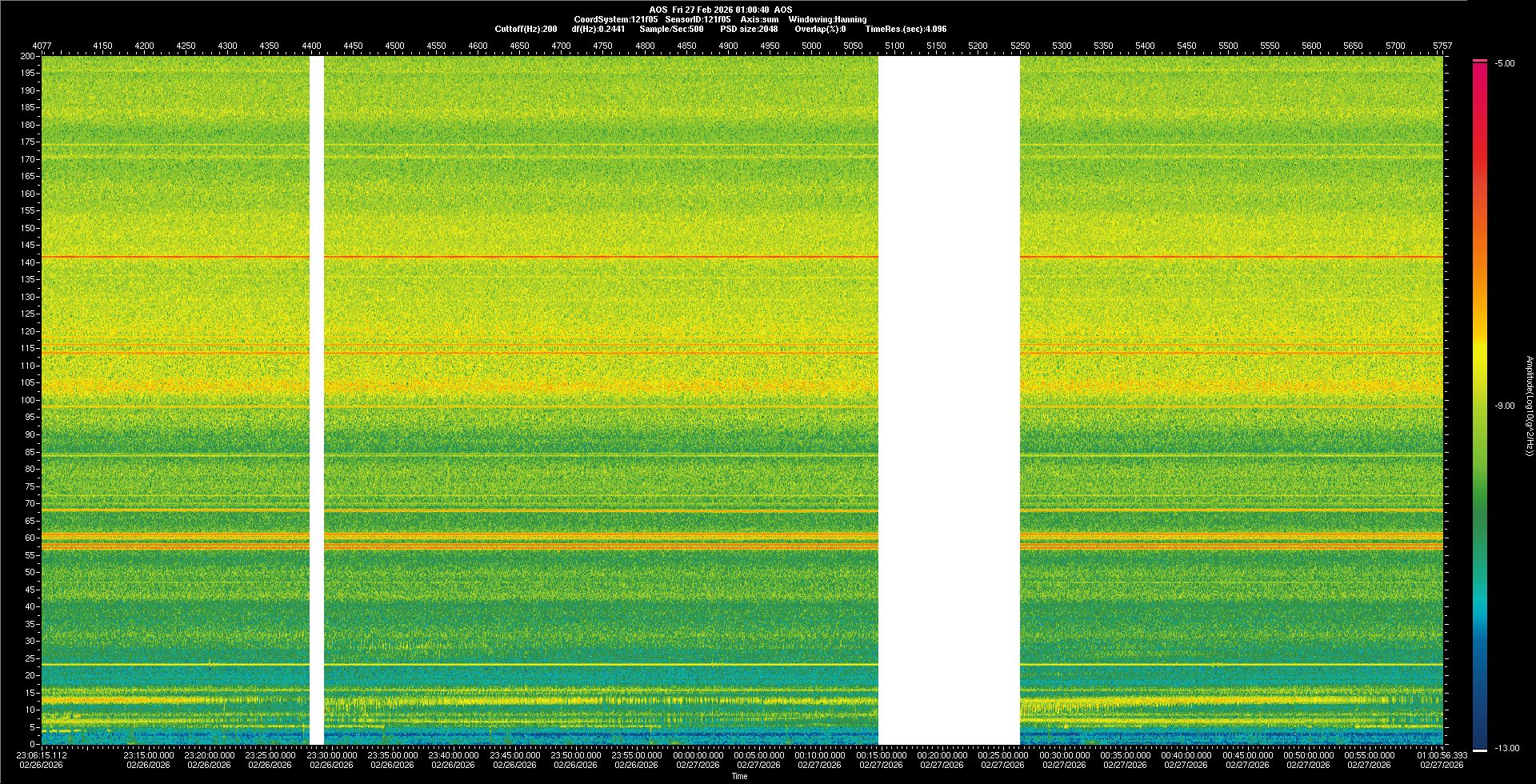Click the 01:00:56.393 end time label

click(x=1442, y=755)
